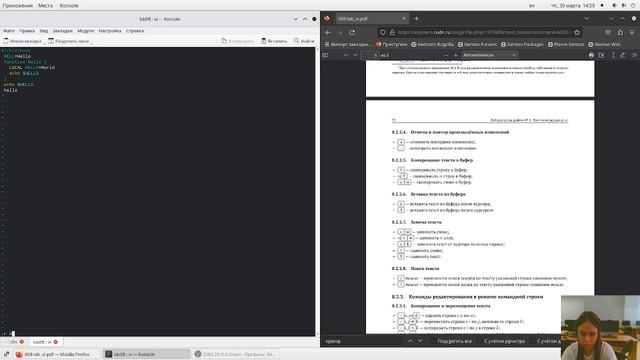Print the PDF document
This screenshot has height=360, width=640.
click(591, 55)
